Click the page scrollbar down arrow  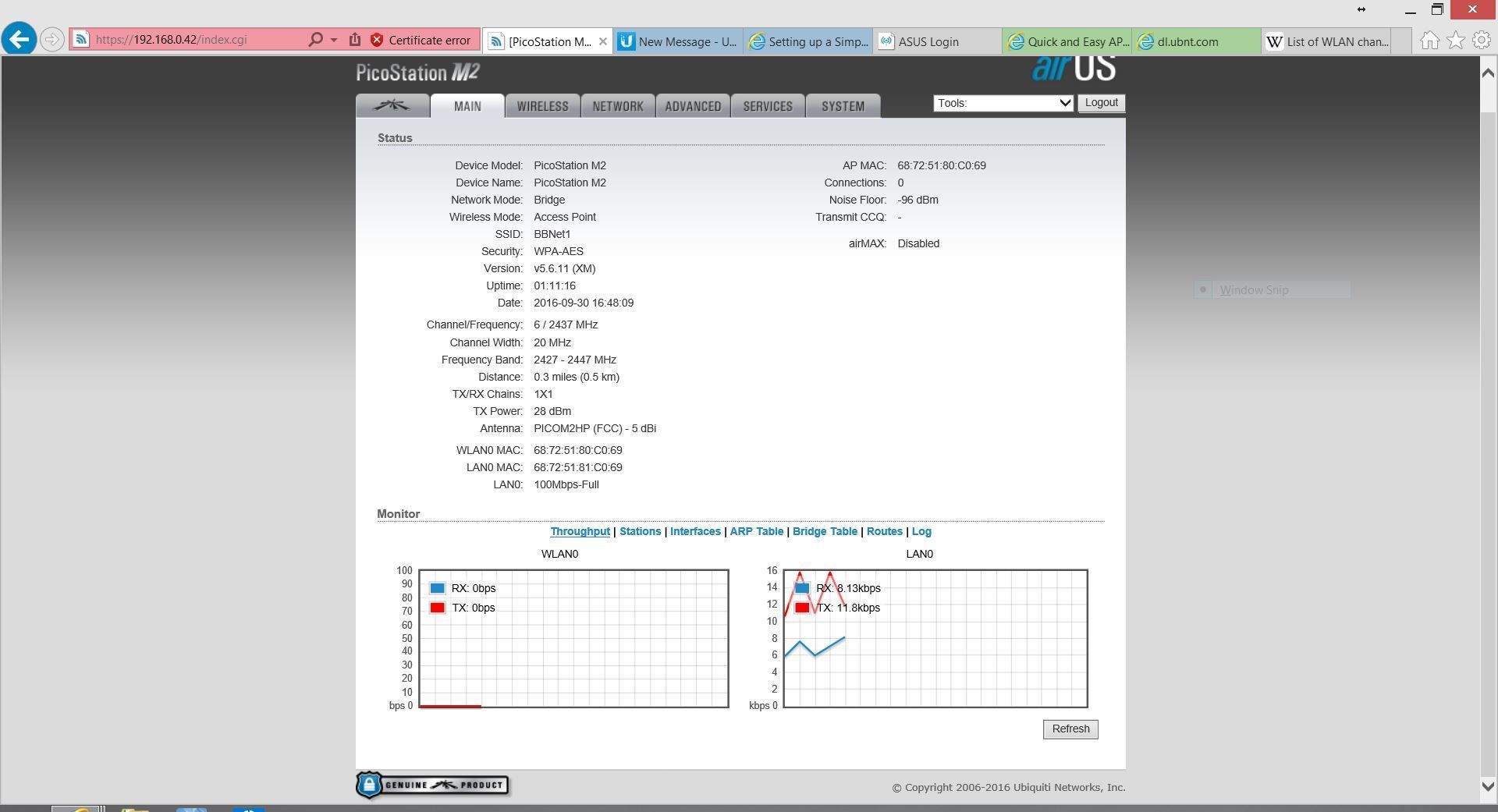click(1487, 786)
